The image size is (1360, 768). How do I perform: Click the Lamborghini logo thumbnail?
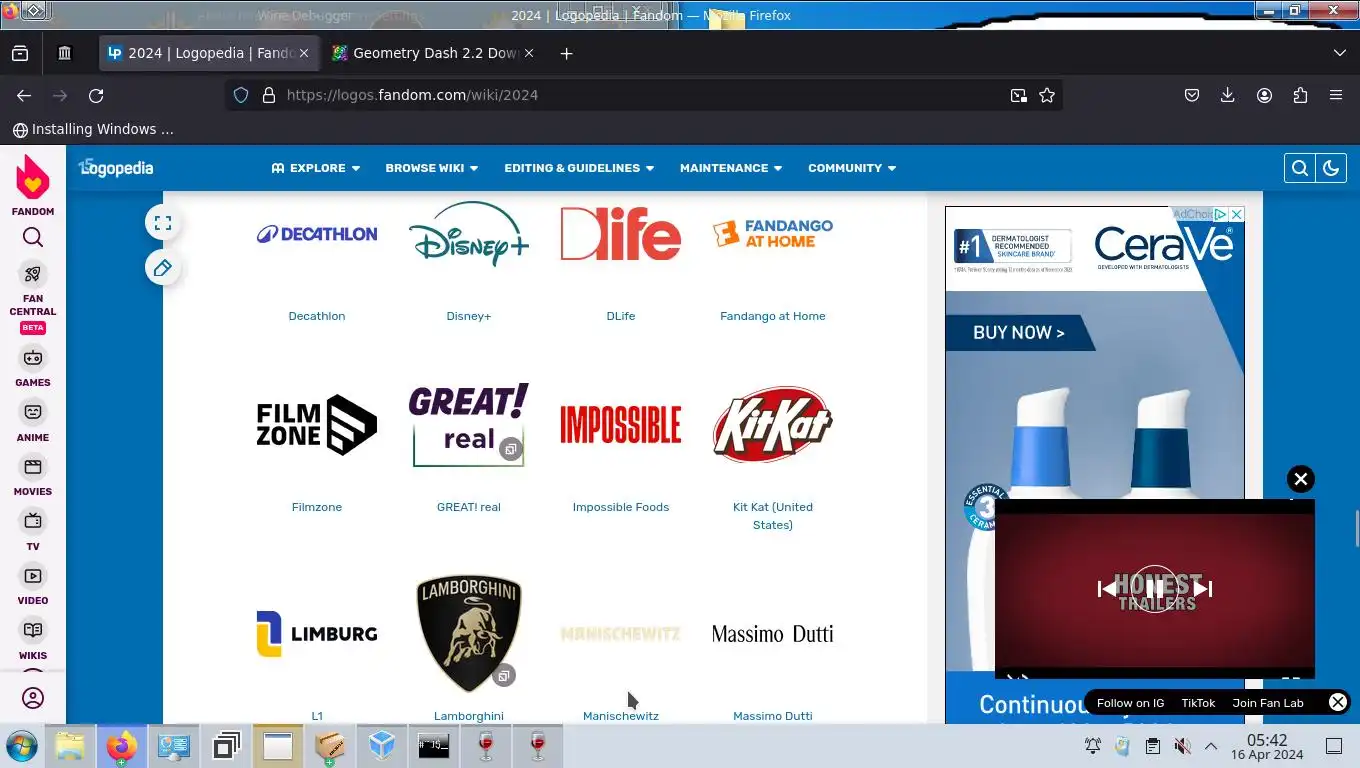click(x=469, y=634)
